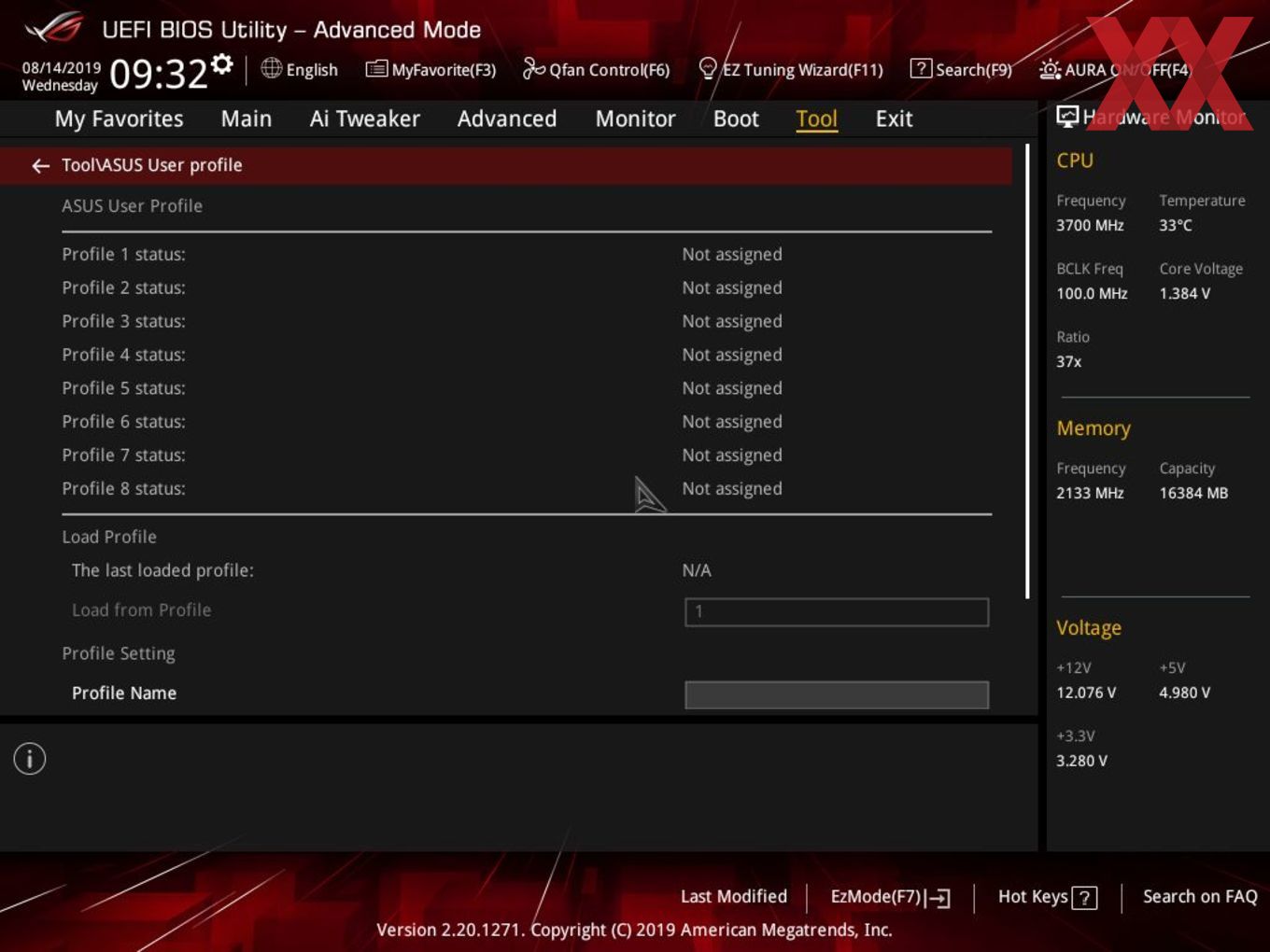Select Profile 2 status row
Viewport: 1270px width, 952px height.
[527, 287]
